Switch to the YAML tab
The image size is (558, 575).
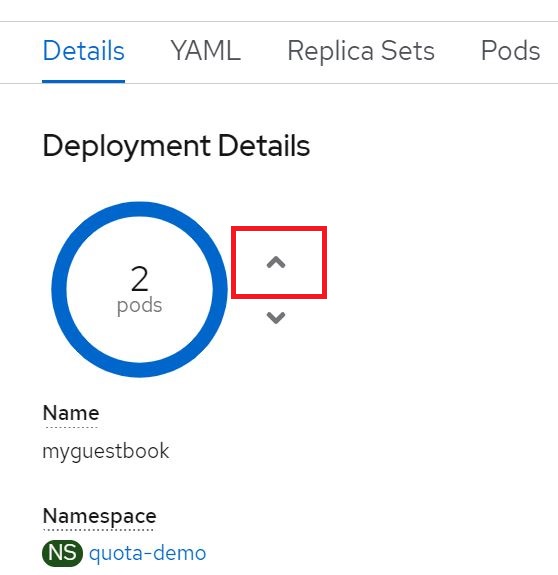[206, 51]
